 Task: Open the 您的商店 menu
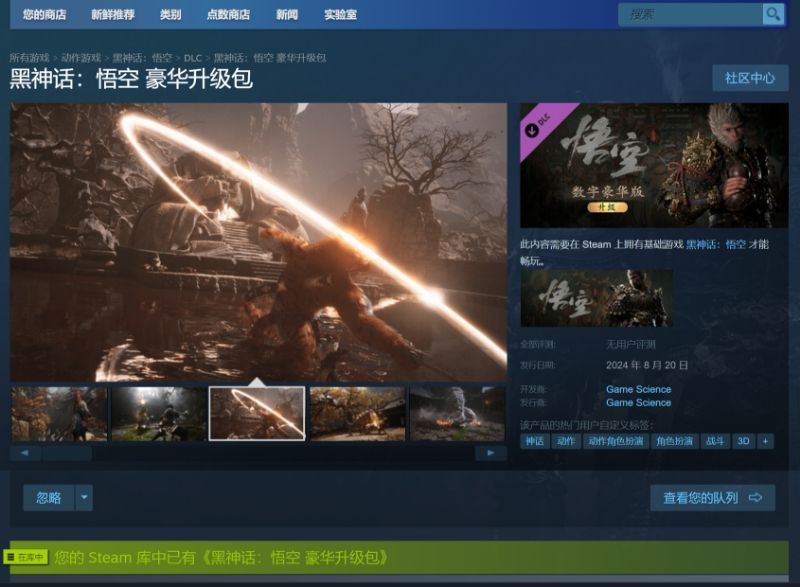point(44,15)
